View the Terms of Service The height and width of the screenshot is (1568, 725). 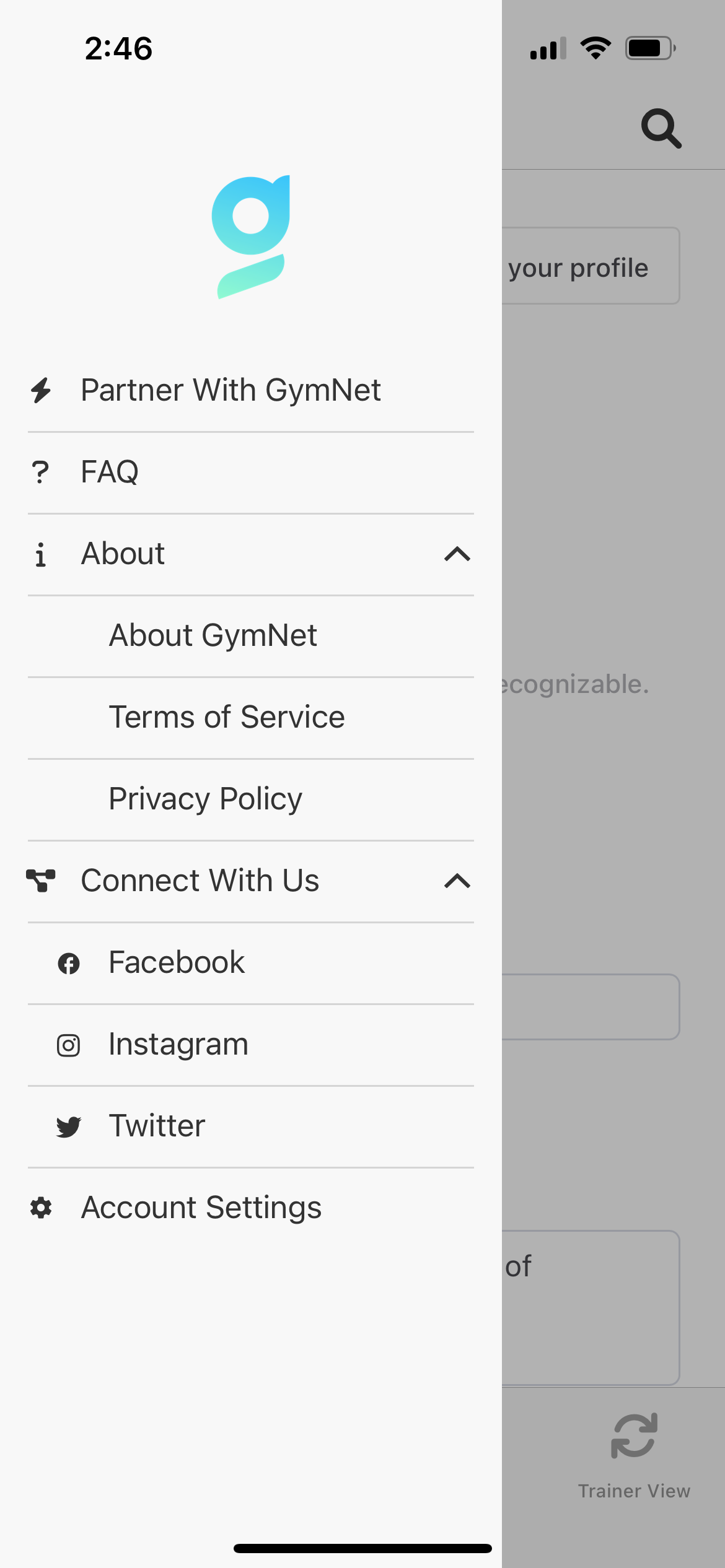(x=251, y=718)
